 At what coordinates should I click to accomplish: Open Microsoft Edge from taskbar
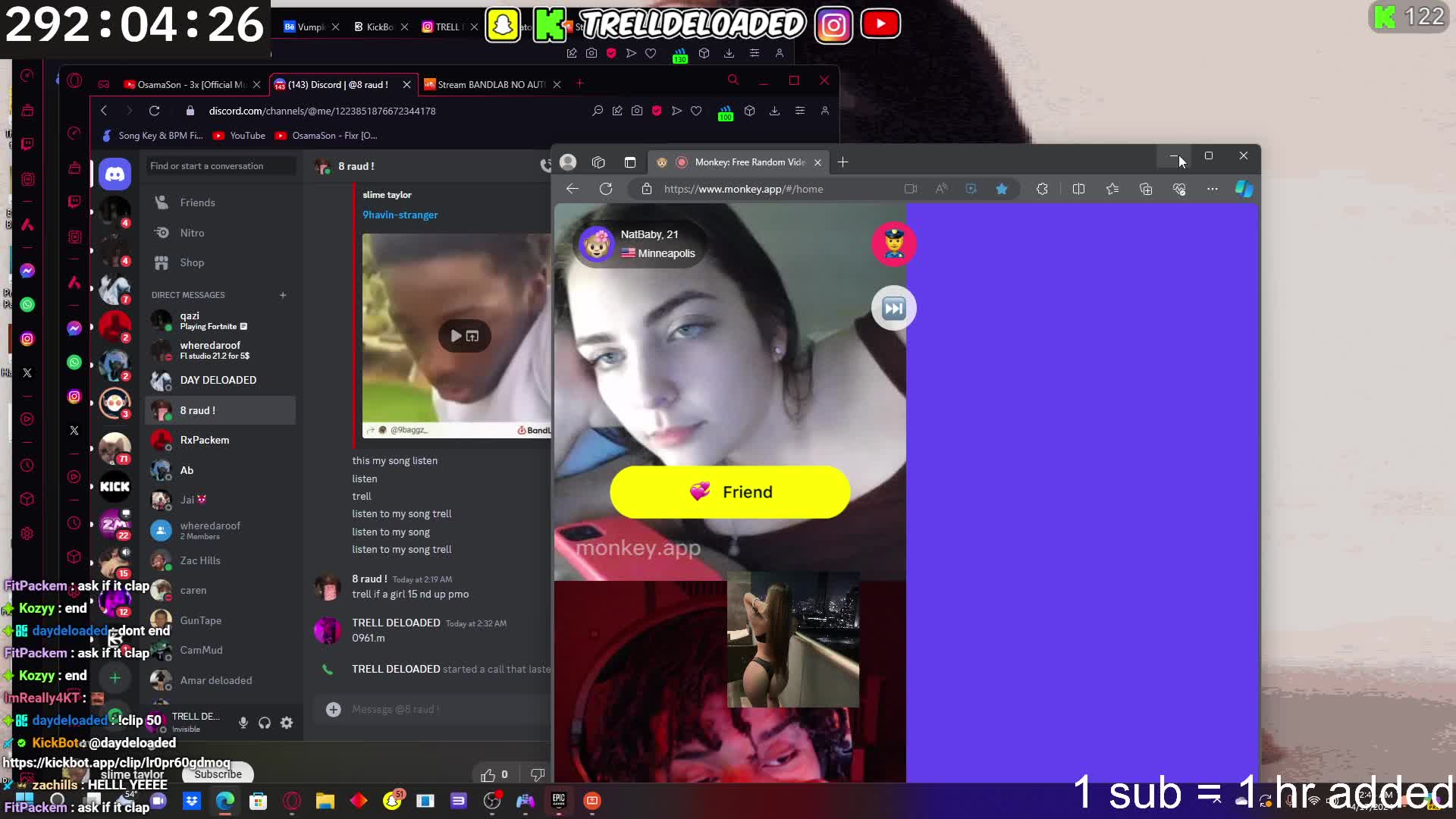225,801
